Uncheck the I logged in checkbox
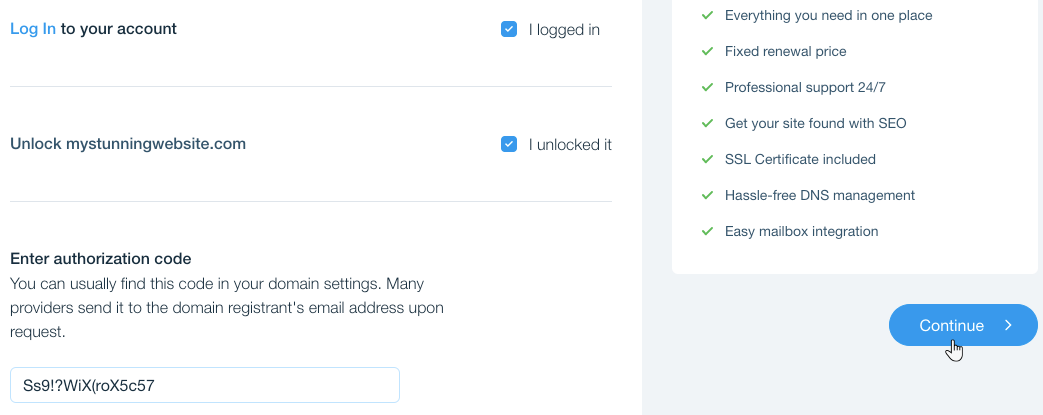The height and width of the screenshot is (415, 1043). pyautogui.click(x=509, y=29)
